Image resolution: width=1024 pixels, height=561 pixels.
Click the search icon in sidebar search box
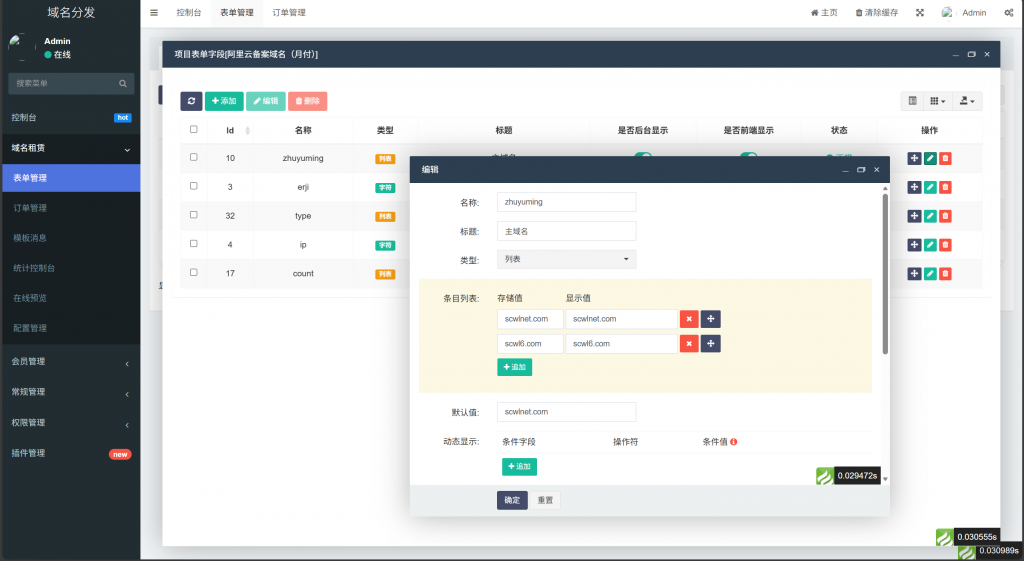pyautogui.click(x=123, y=84)
